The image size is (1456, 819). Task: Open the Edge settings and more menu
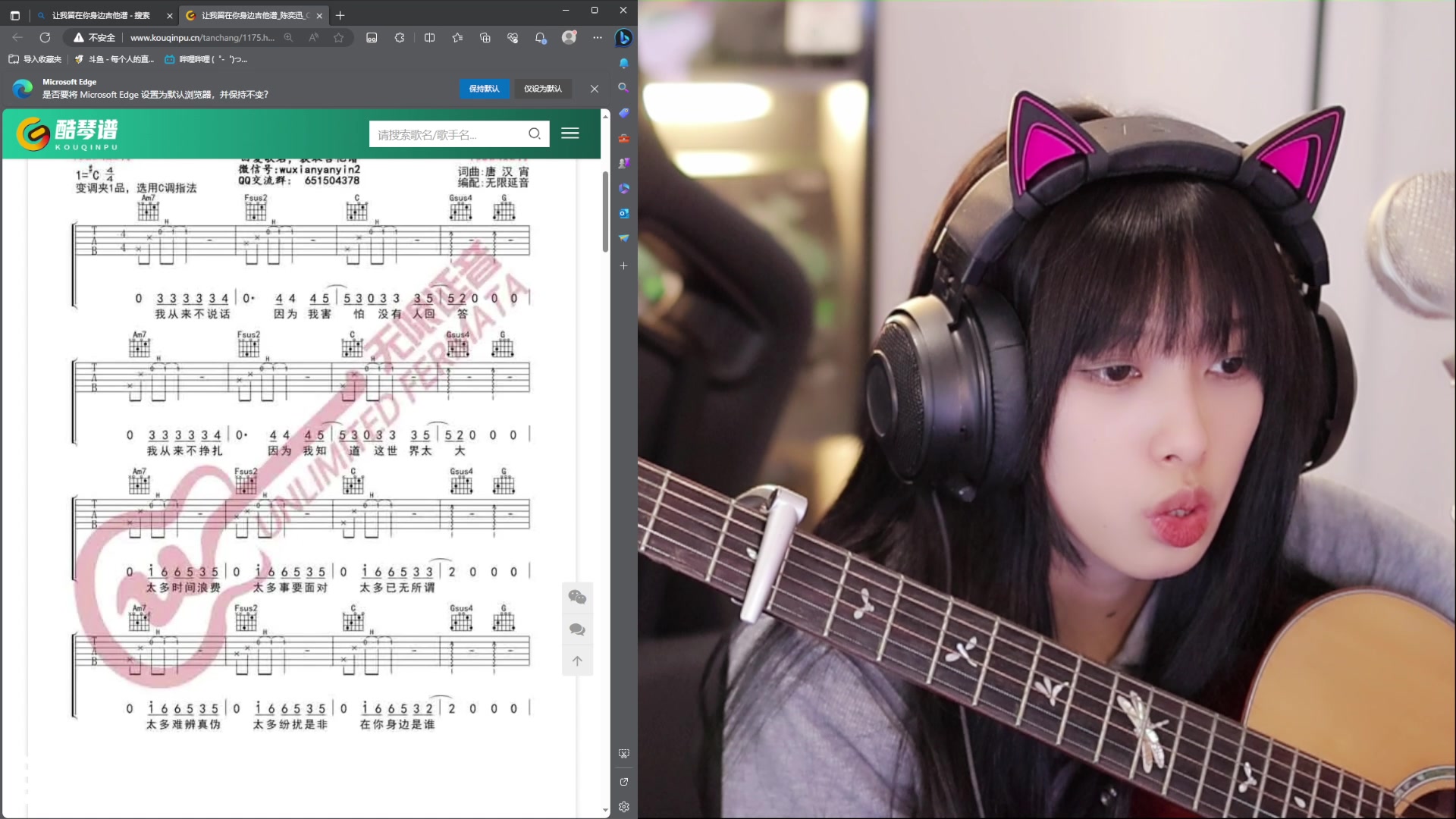click(x=598, y=37)
